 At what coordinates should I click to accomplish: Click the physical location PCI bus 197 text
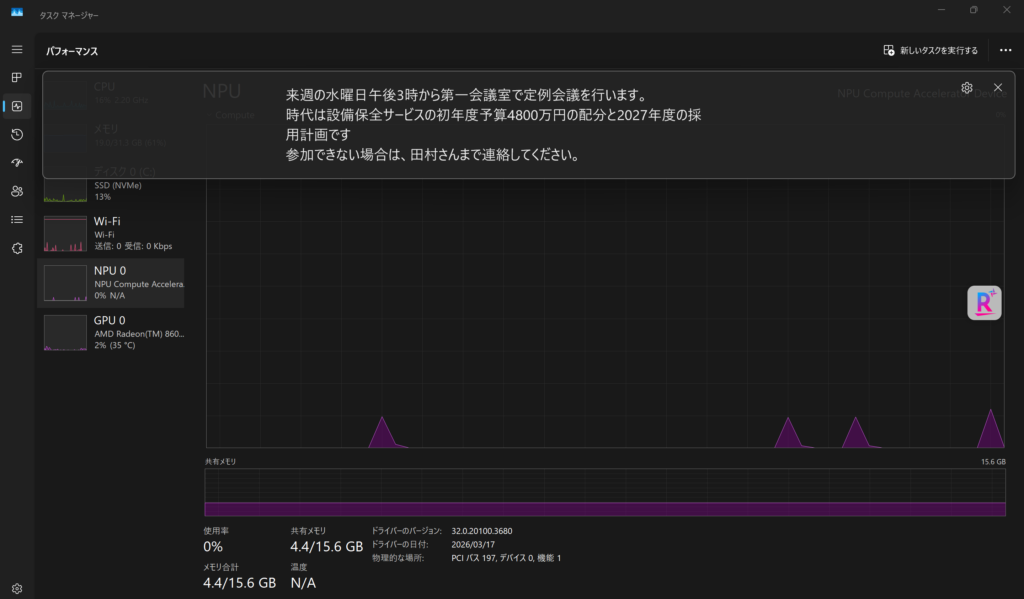tap(506, 558)
